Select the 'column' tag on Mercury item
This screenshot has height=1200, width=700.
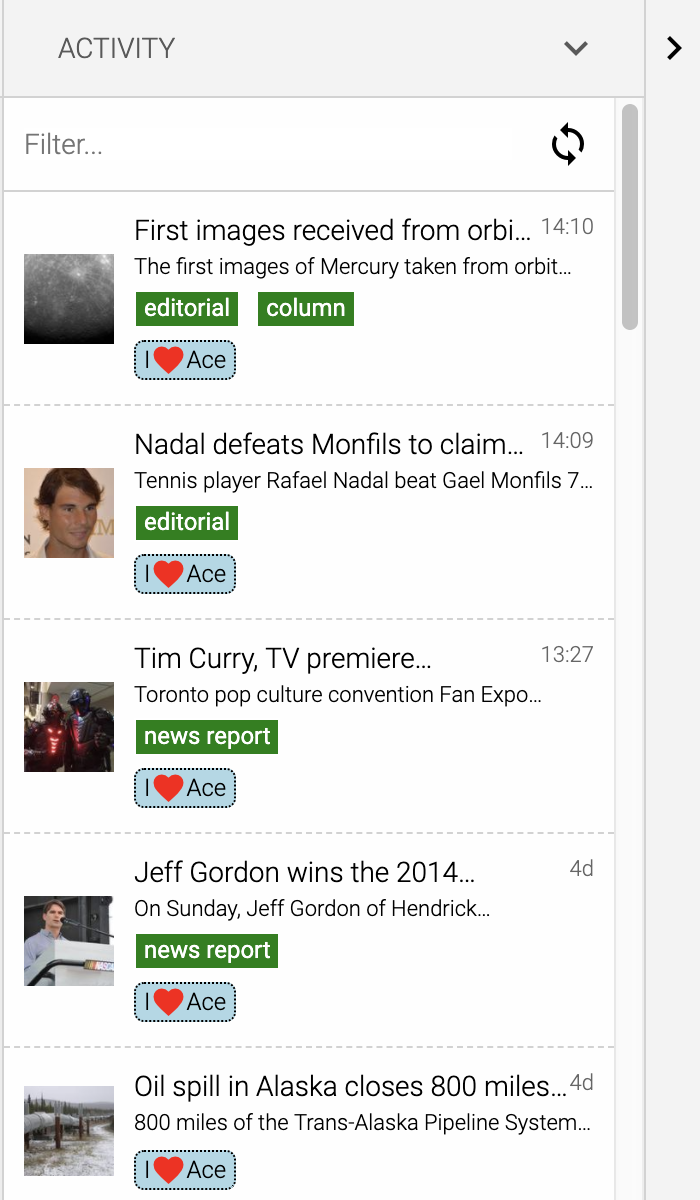[305, 308]
